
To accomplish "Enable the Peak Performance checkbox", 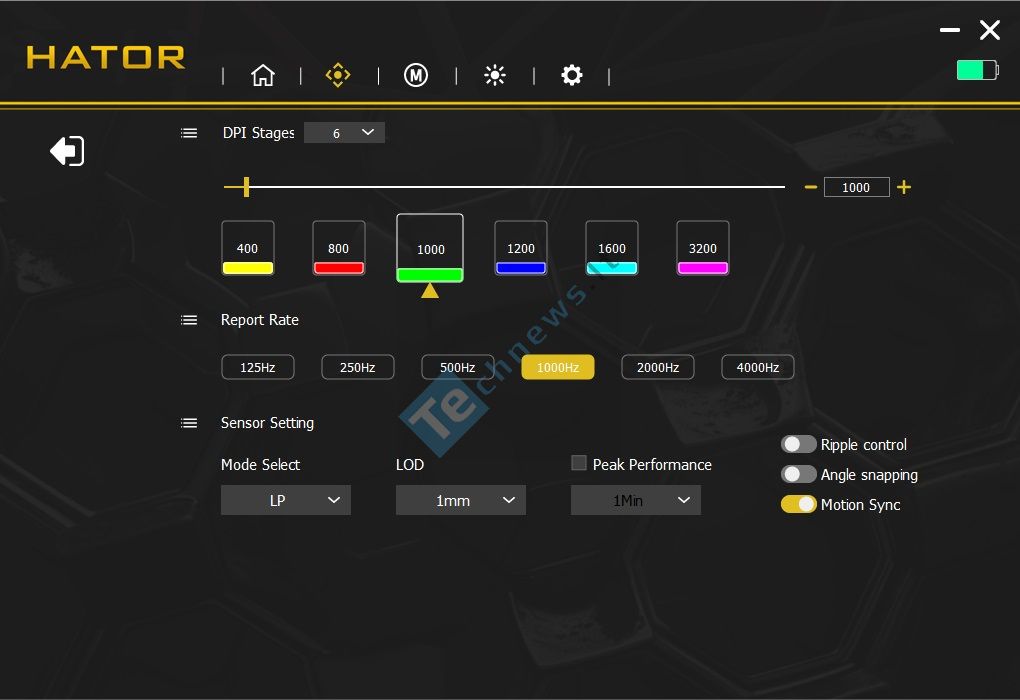I will tap(578, 463).
